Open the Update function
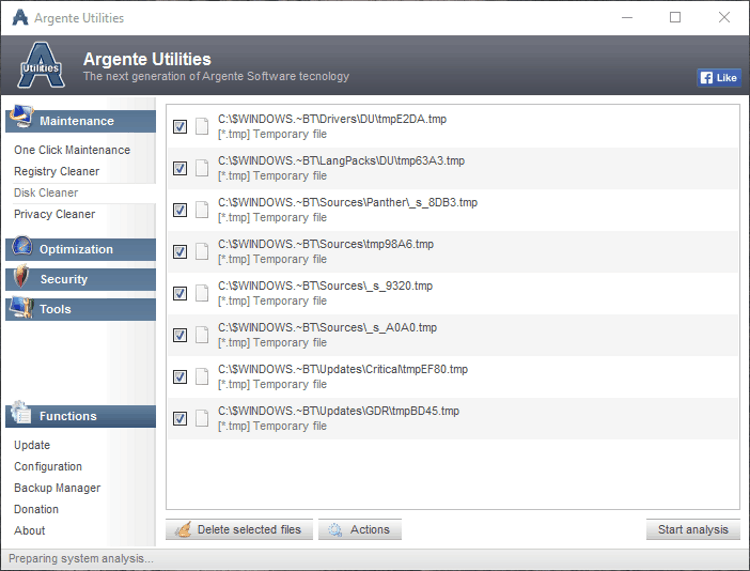 [x=32, y=445]
